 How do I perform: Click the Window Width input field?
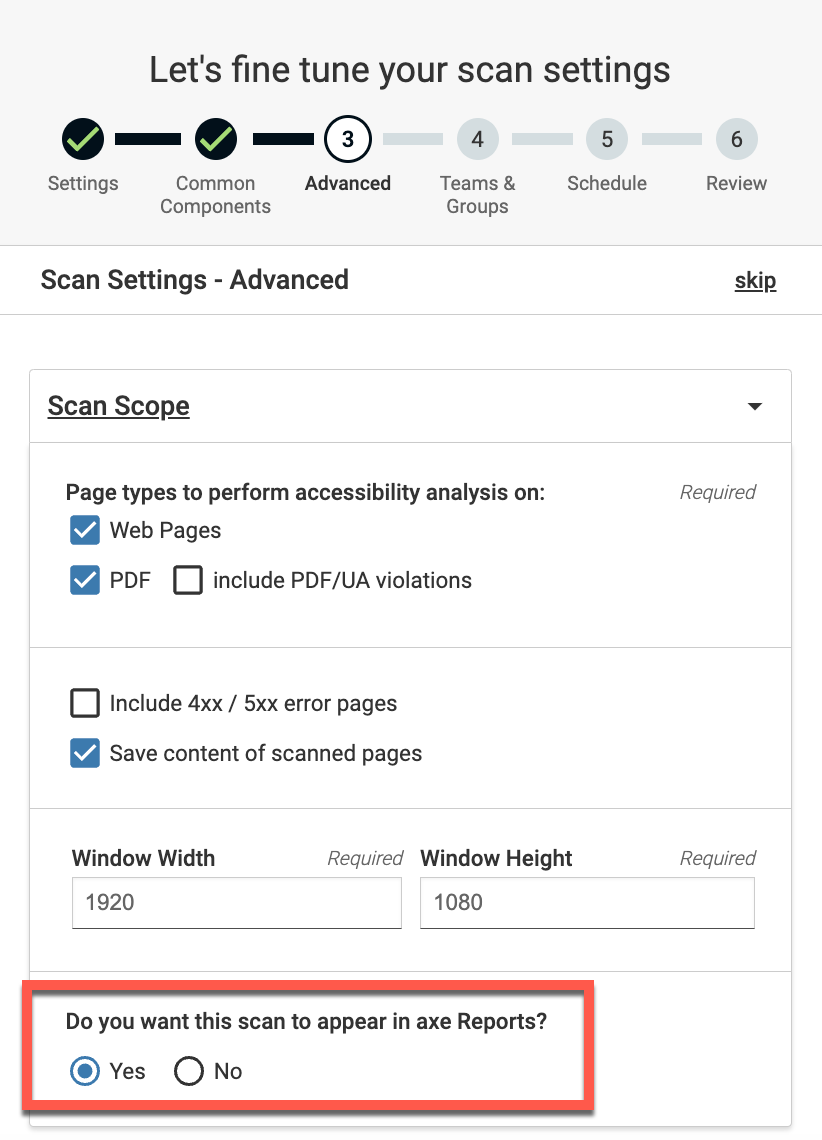tap(236, 903)
